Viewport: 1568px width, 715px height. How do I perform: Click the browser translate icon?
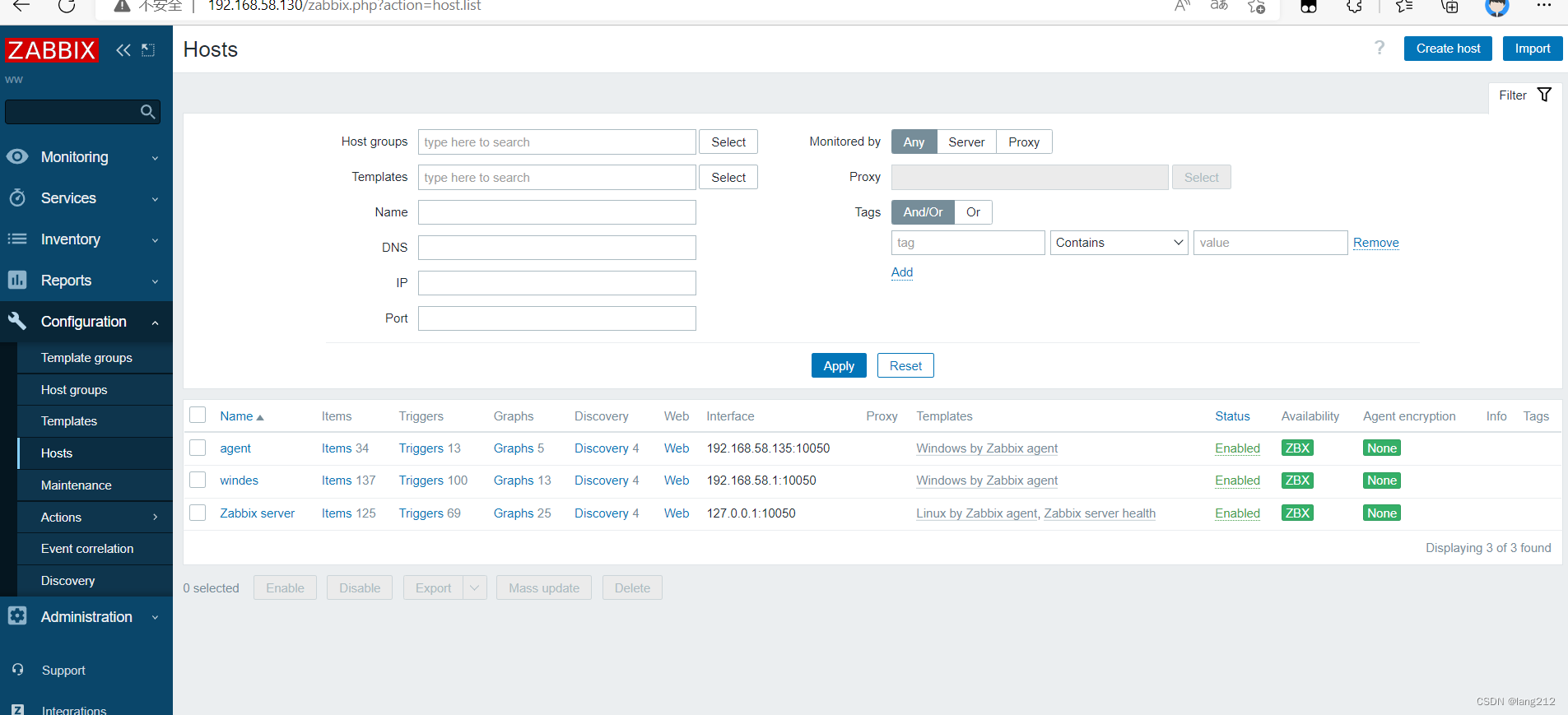pyautogui.click(x=1219, y=7)
